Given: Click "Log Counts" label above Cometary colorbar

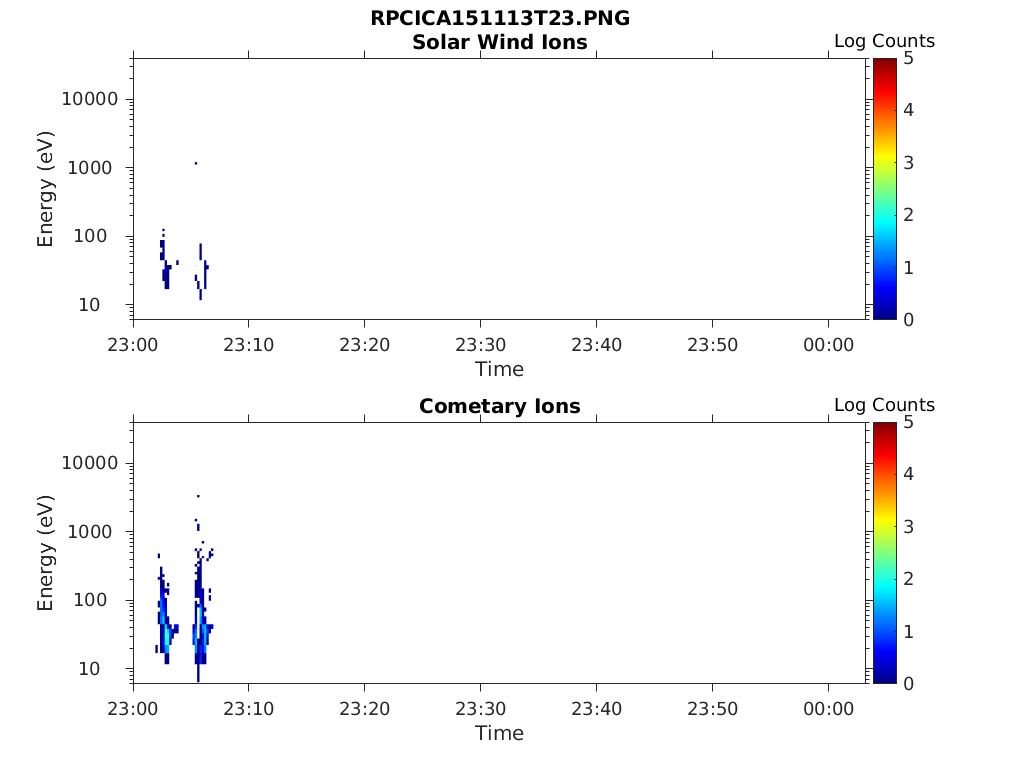Looking at the screenshot, I should pos(884,405).
